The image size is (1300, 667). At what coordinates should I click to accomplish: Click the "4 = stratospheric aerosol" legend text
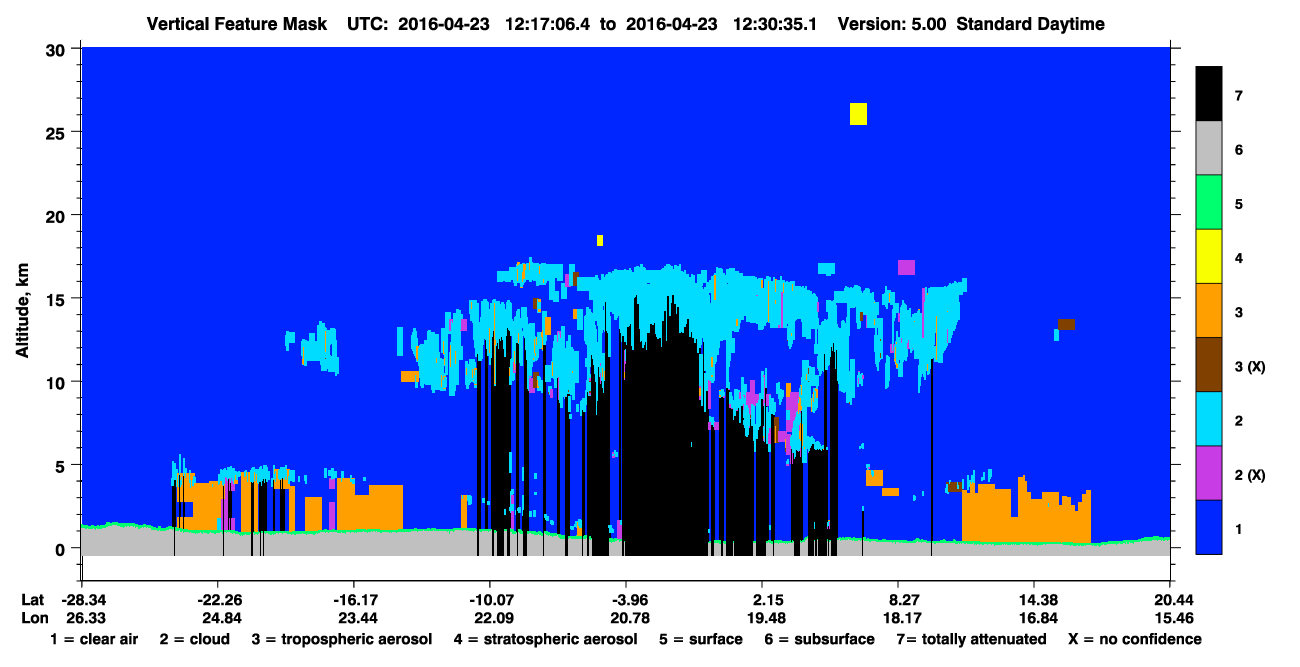(545, 639)
